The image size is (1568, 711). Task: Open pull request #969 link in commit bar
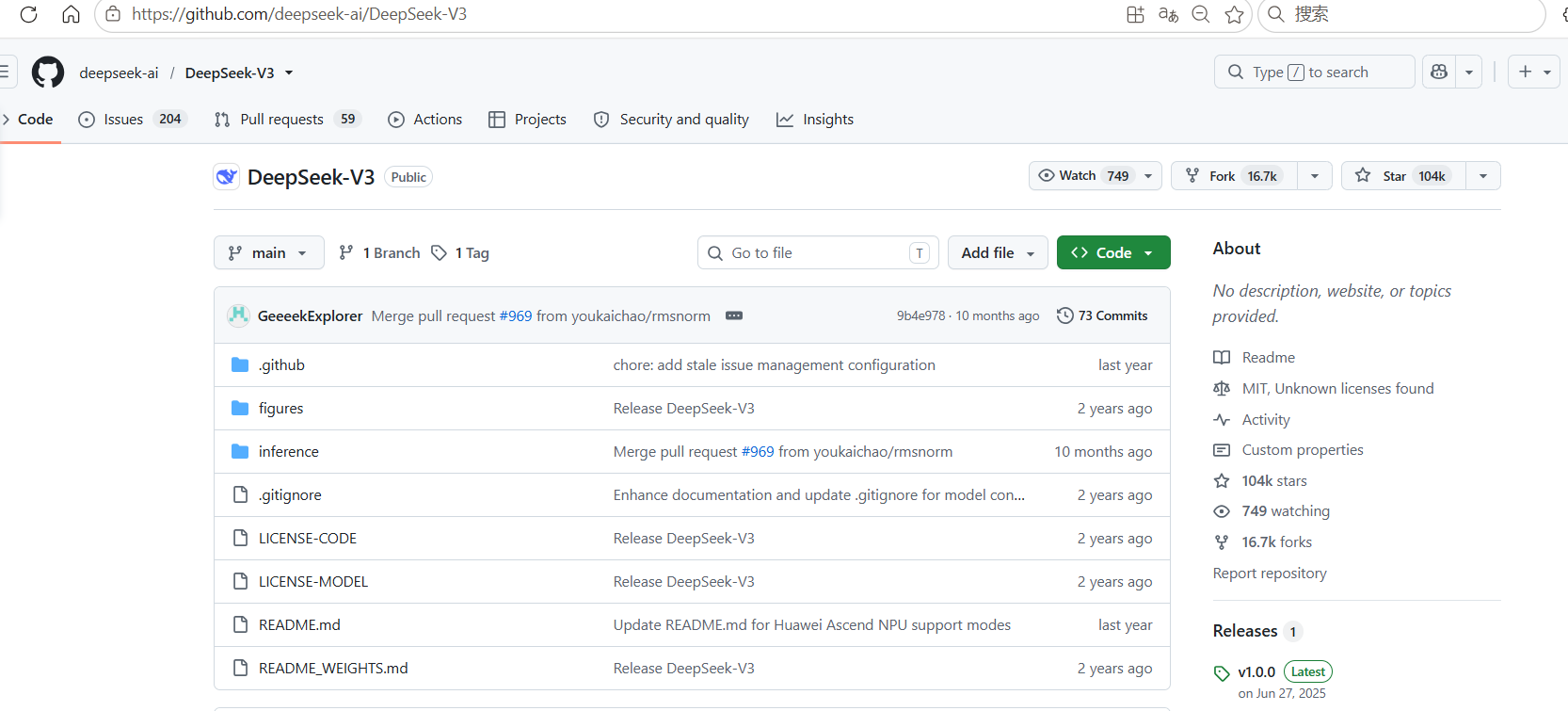516,316
